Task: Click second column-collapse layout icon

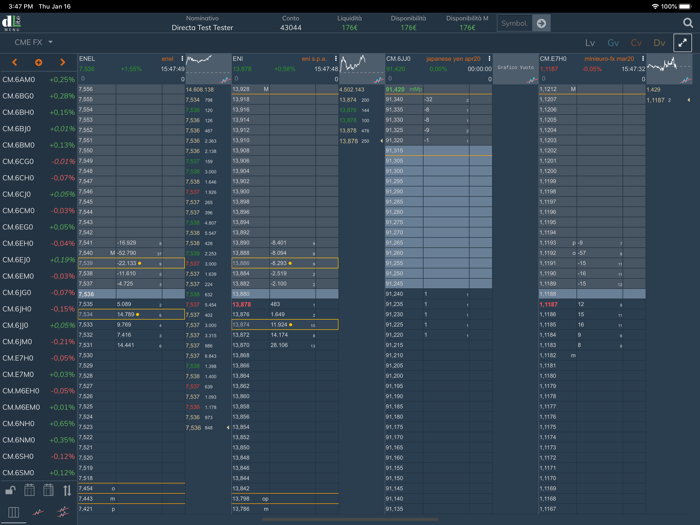Action: coord(48,490)
